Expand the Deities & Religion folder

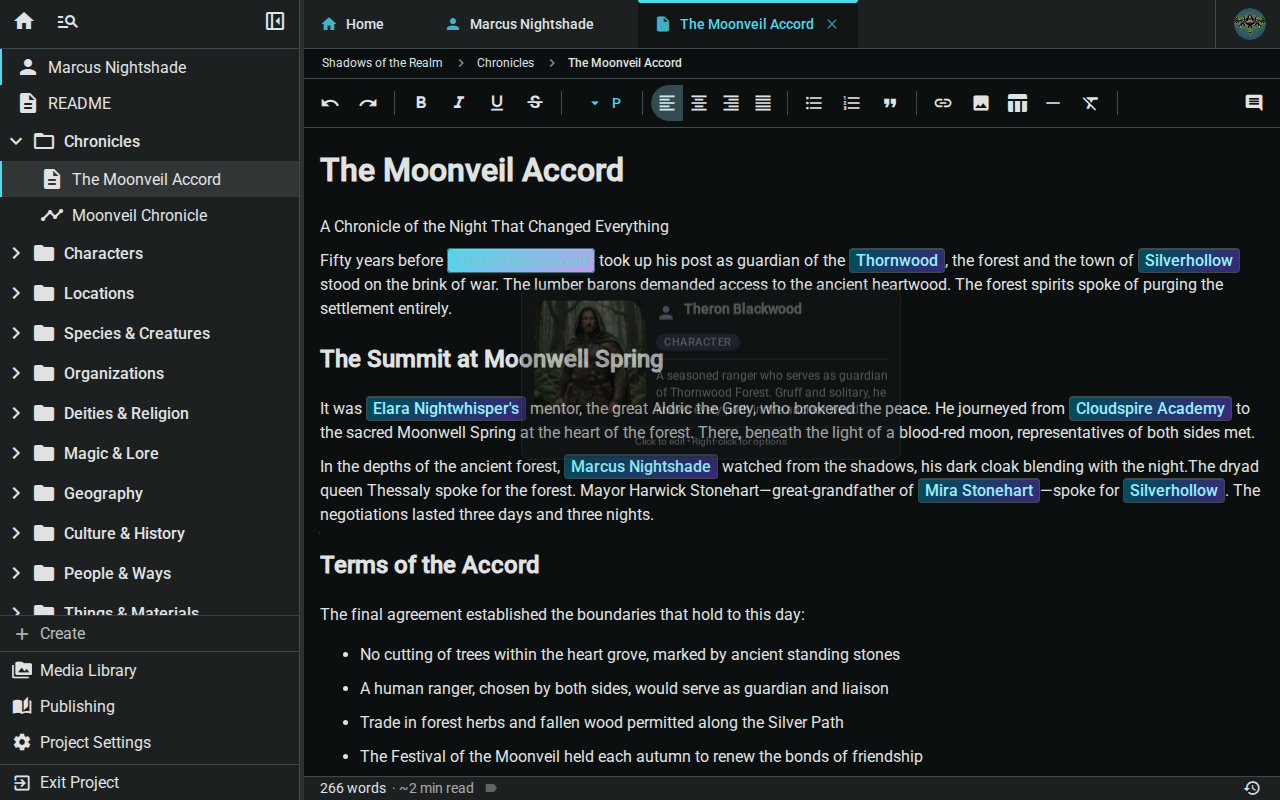click(x=16, y=413)
